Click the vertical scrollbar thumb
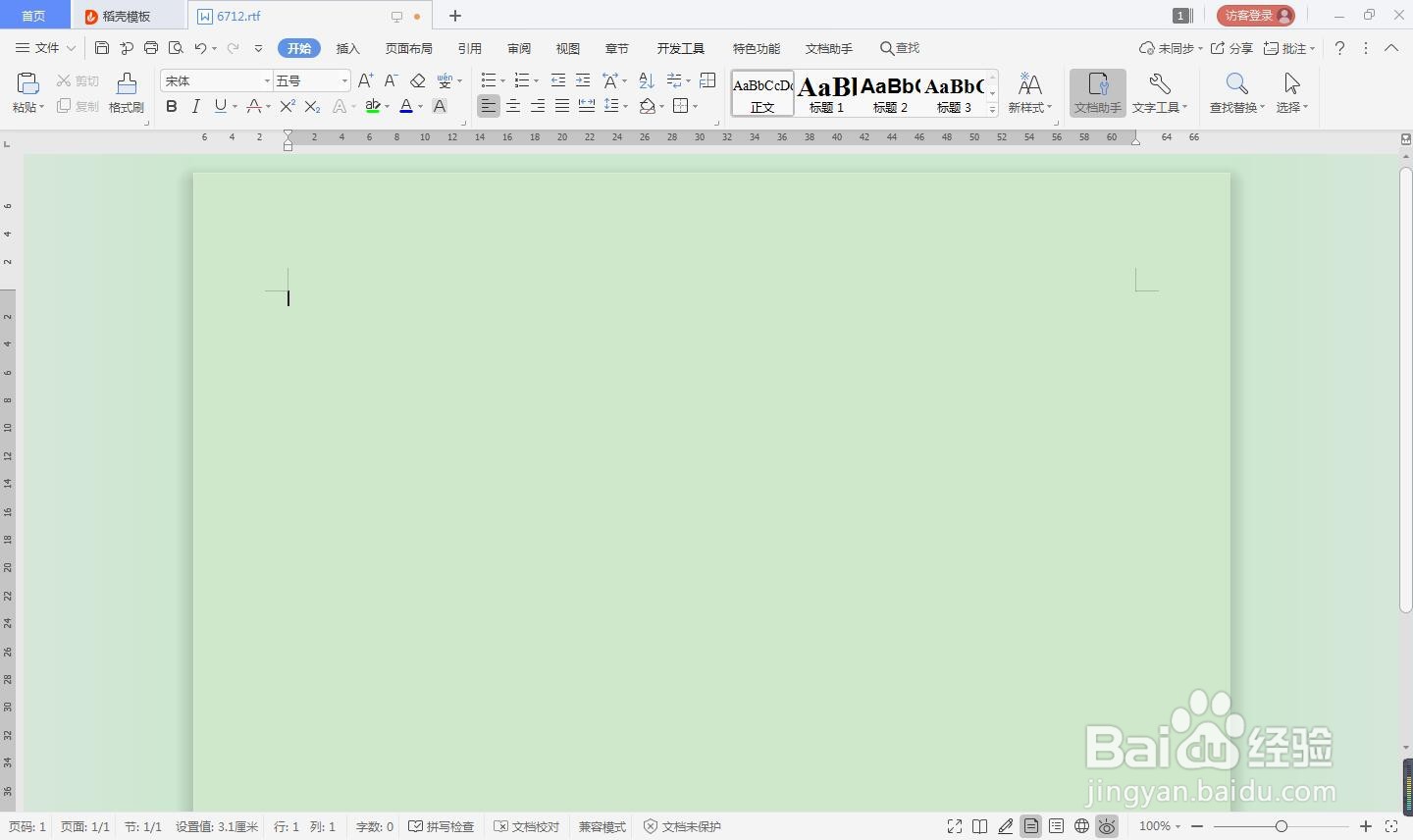 tap(1405, 391)
